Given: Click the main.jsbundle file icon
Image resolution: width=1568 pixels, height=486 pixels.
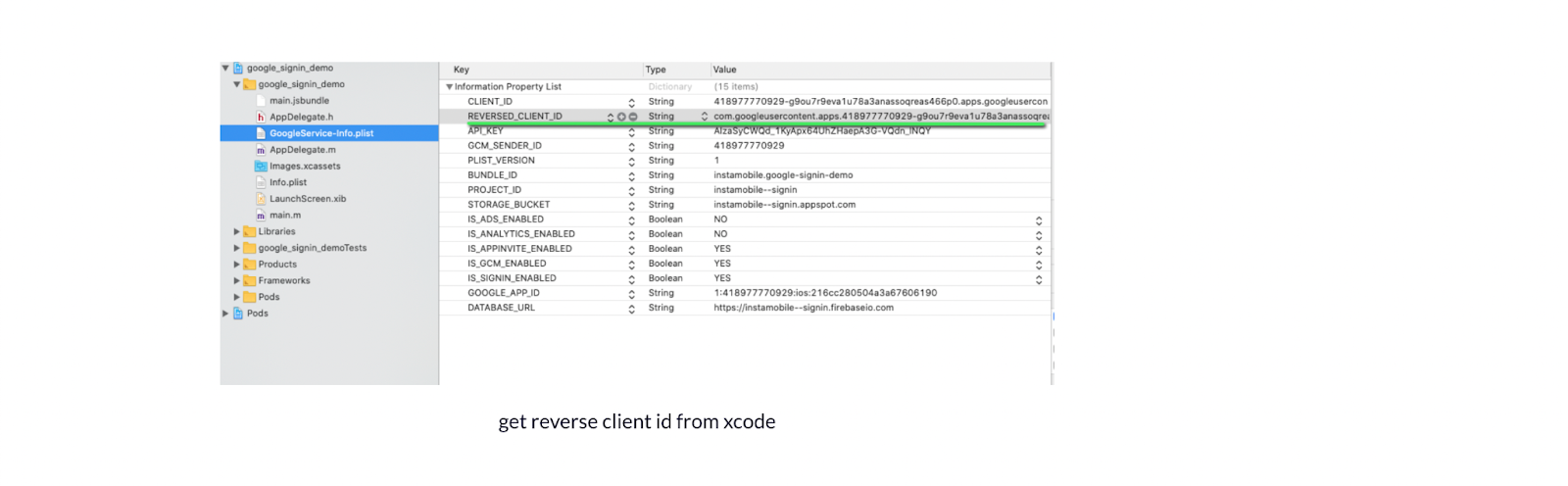Looking at the screenshot, I should pos(261,101).
